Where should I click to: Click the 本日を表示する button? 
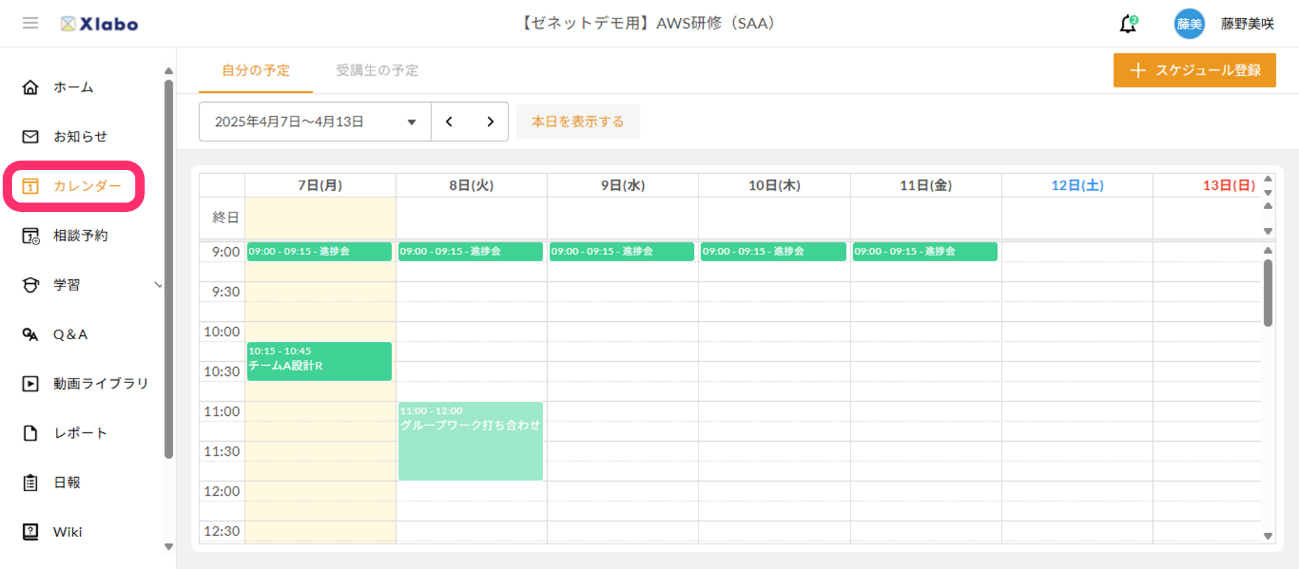577,122
